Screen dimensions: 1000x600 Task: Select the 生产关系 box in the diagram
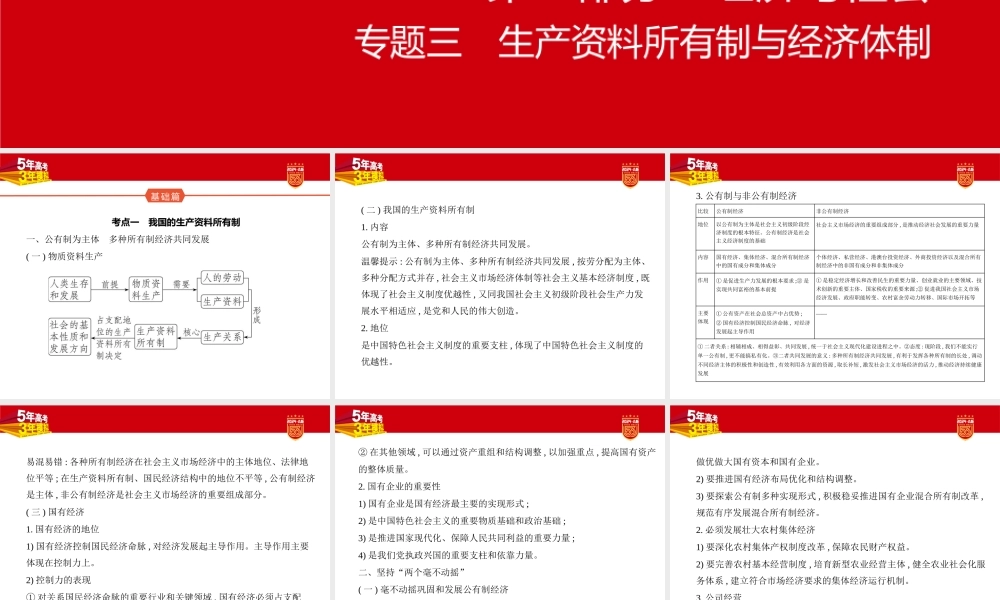pos(222,337)
